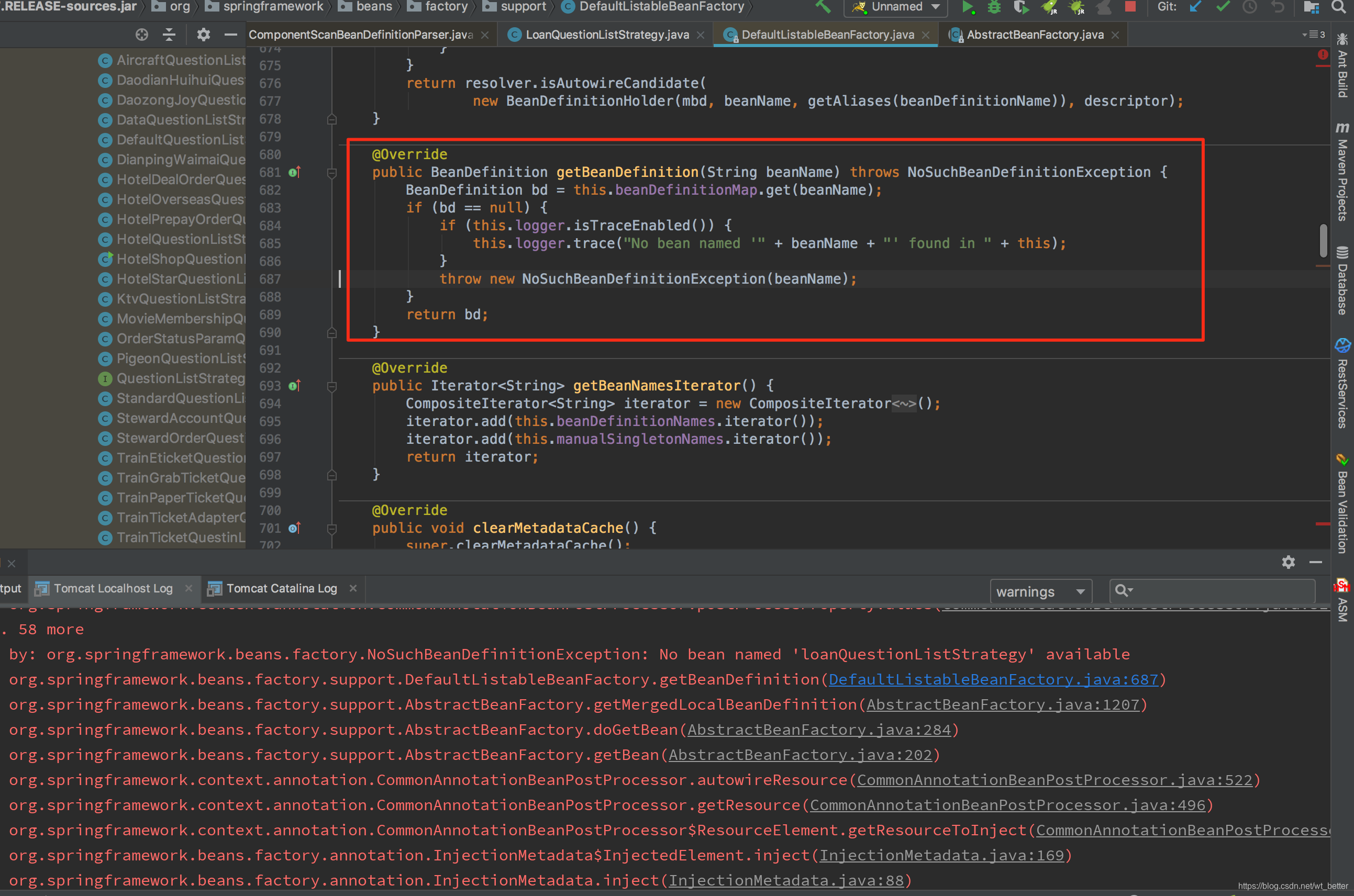Open AbstractBeanFactory.java:284 stack link
Viewport: 1354px width, 896px height.
click(x=819, y=730)
